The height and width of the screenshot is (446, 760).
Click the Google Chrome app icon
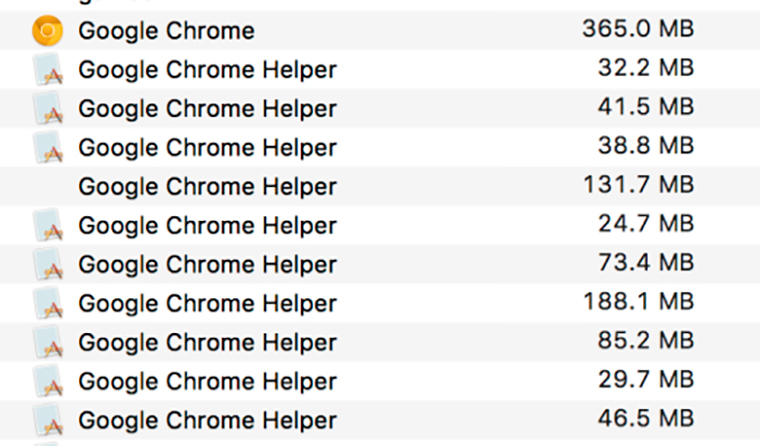click(47, 31)
